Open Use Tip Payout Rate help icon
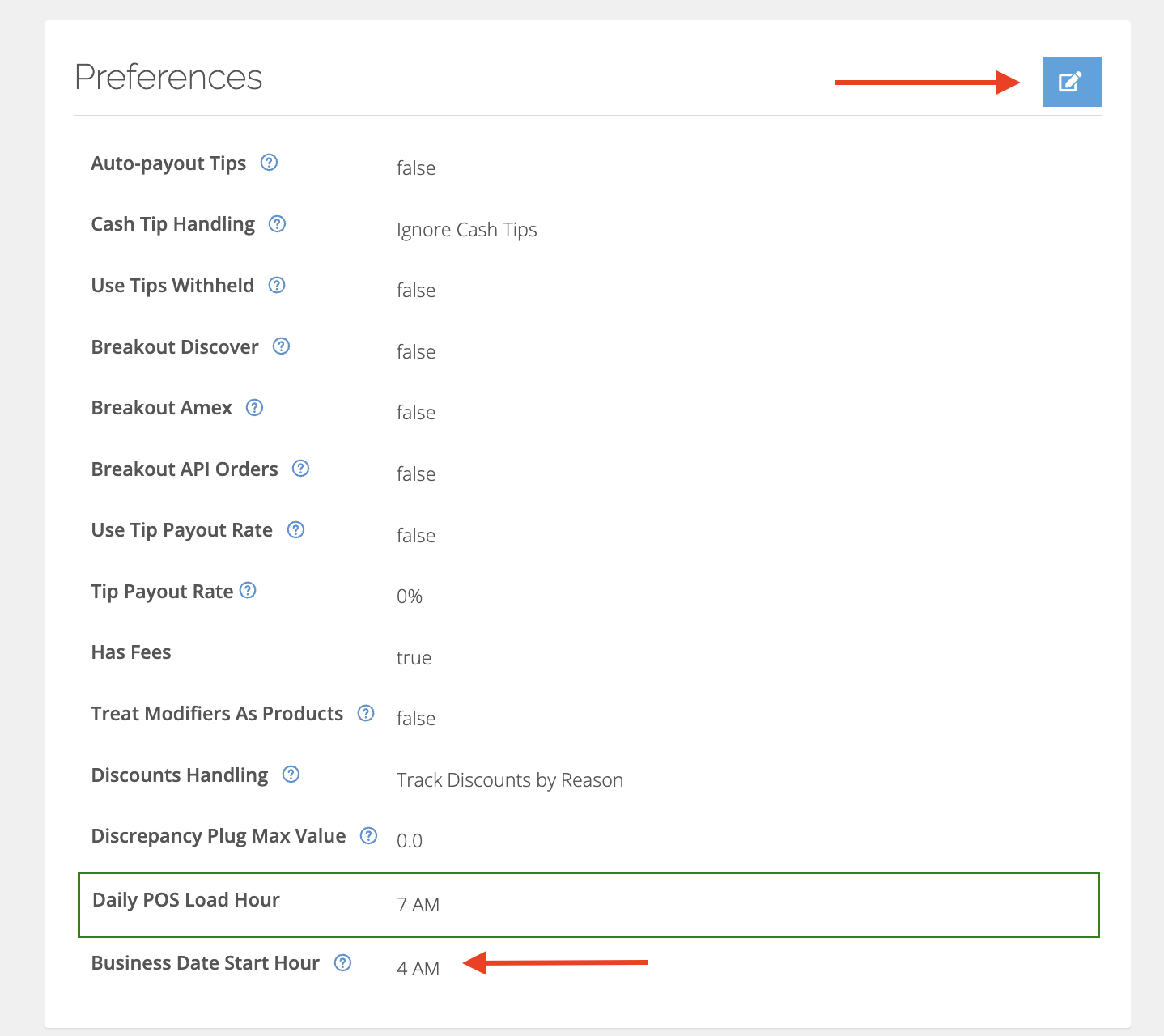This screenshot has height=1036, width=1164. click(x=295, y=530)
